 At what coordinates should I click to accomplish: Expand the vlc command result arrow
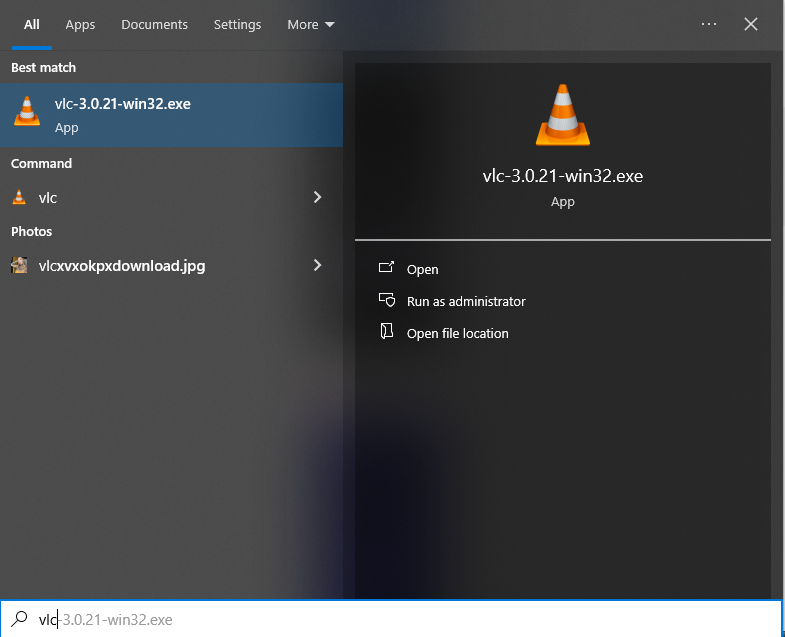(x=317, y=197)
